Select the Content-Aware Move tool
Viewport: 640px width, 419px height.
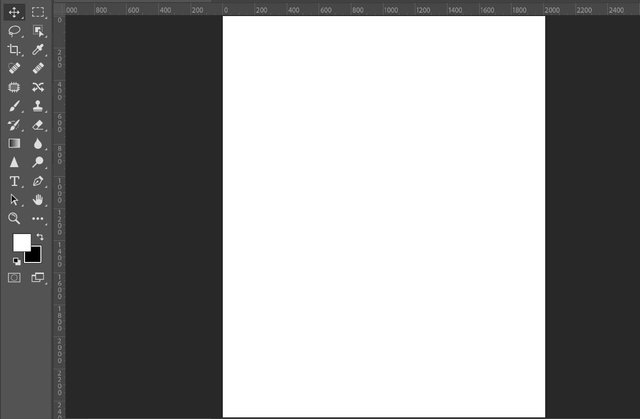pos(38,87)
